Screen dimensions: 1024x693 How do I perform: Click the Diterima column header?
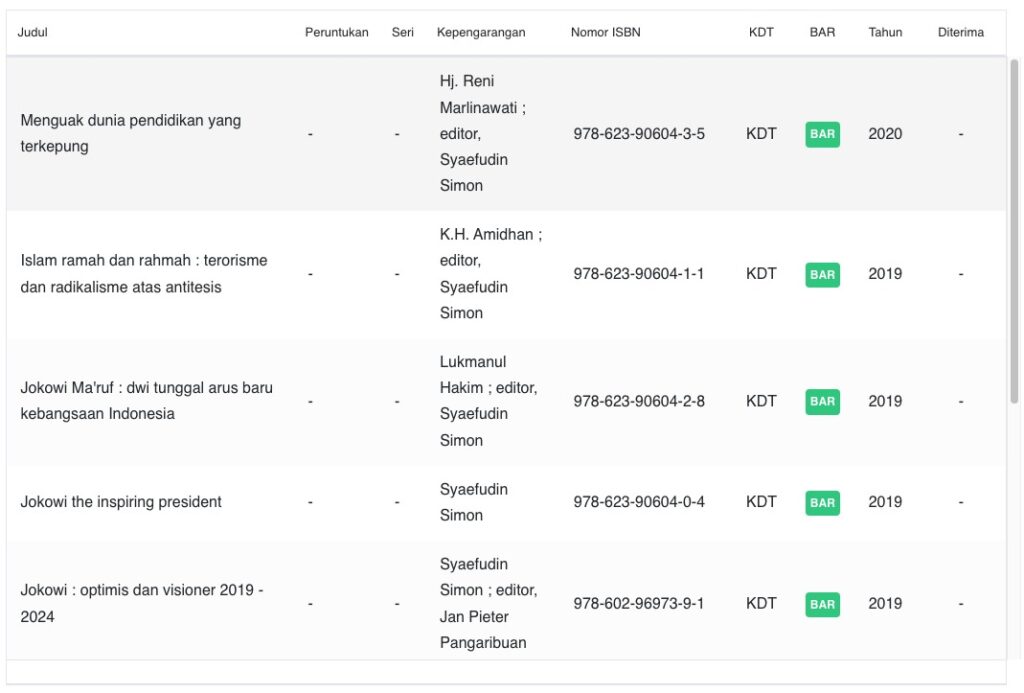960,32
